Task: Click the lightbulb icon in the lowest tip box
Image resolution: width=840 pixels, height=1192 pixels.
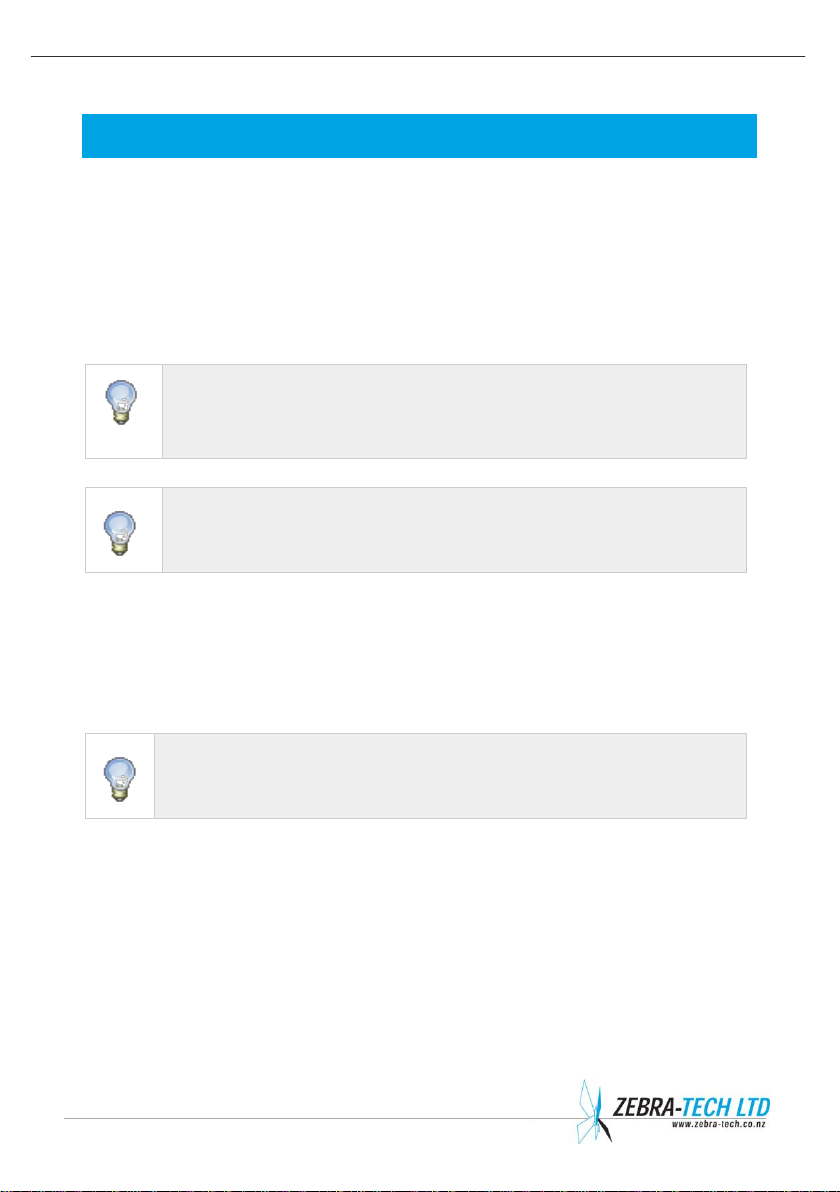Action: (x=120, y=778)
